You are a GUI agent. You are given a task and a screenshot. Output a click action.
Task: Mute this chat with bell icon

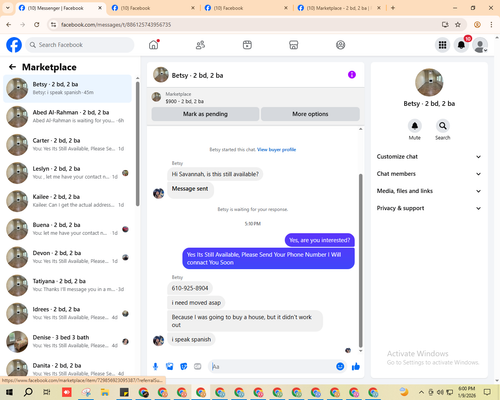[x=415, y=126]
